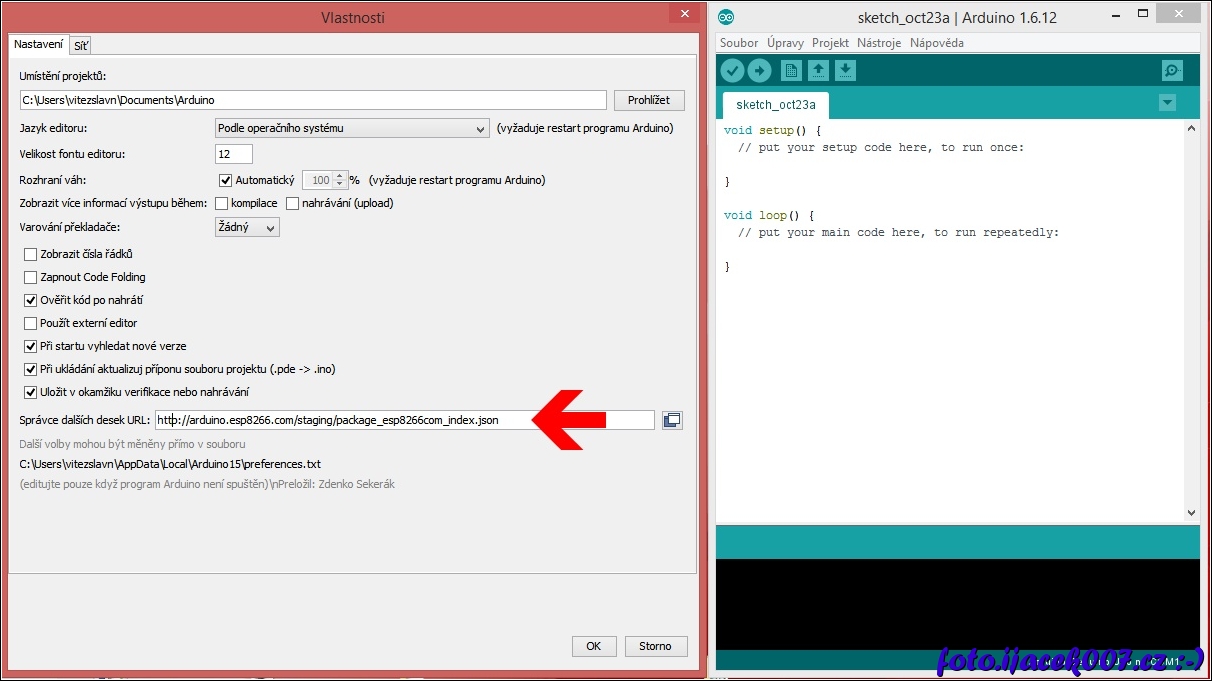Click the 'Prohlížet' browse button
The width and height of the screenshot is (1212, 681).
click(x=649, y=100)
